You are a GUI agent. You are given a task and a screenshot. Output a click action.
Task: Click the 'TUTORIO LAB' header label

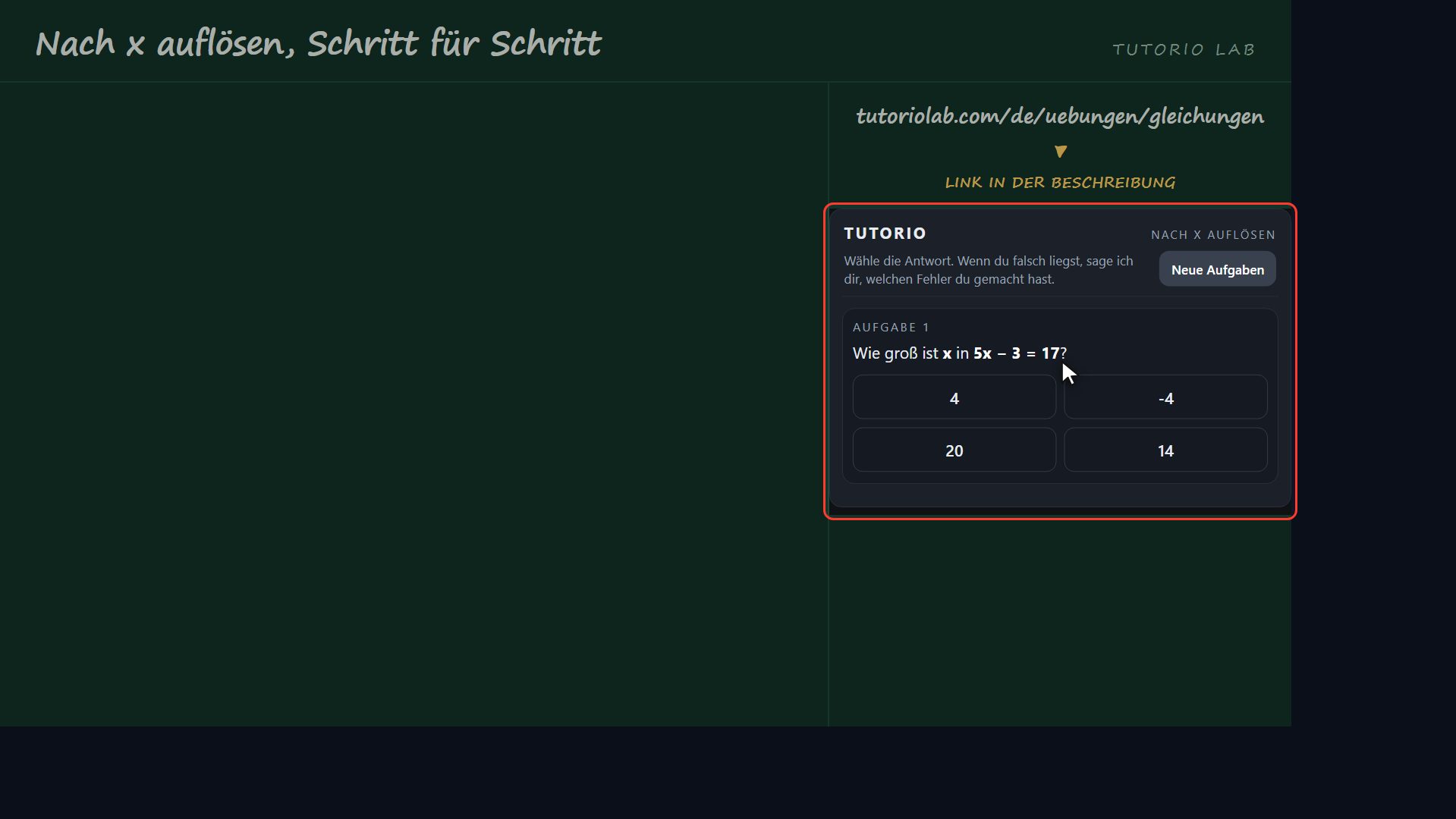point(1184,49)
